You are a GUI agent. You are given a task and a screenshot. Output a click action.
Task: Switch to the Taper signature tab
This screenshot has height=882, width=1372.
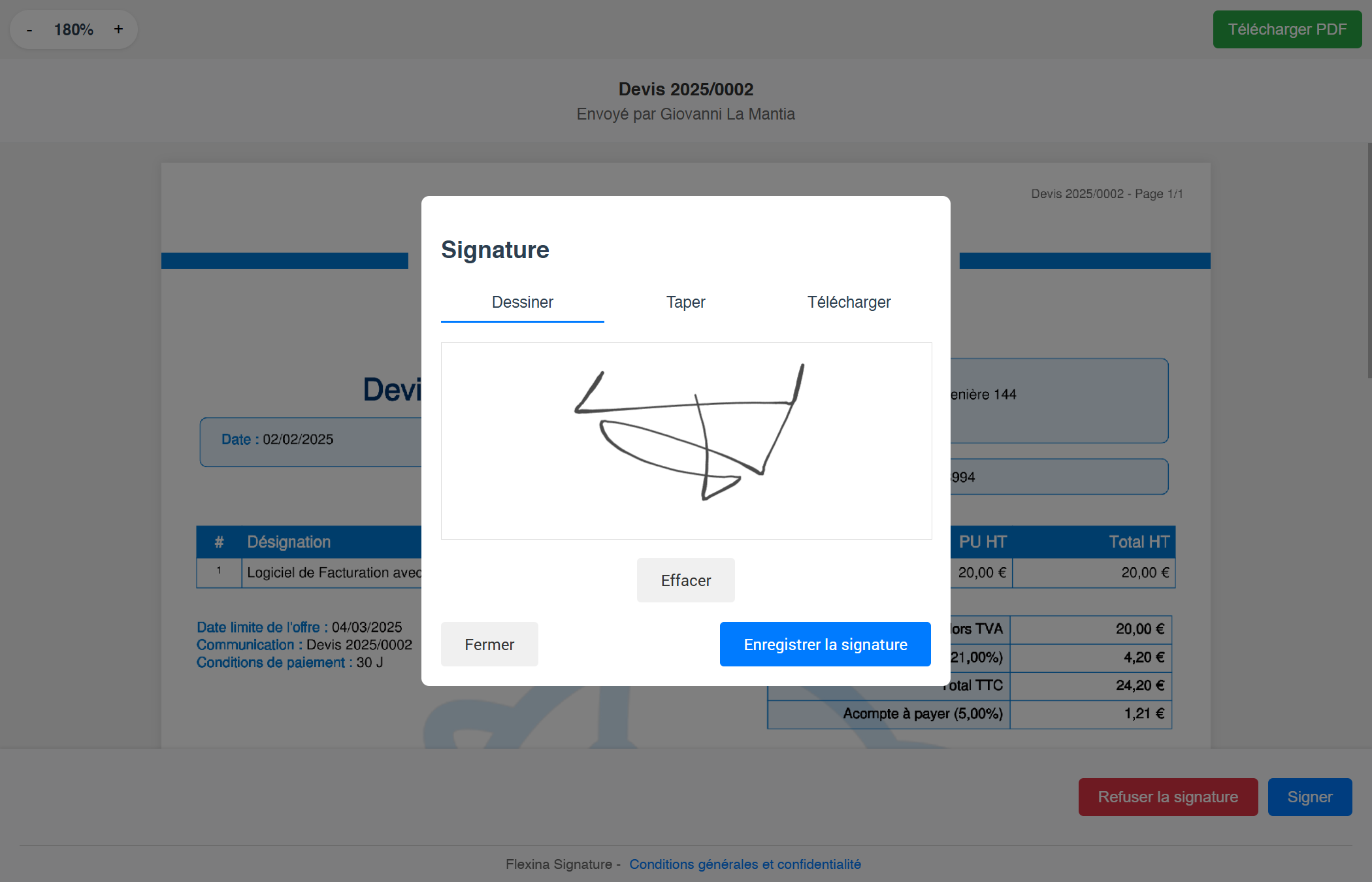pos(686,302)
